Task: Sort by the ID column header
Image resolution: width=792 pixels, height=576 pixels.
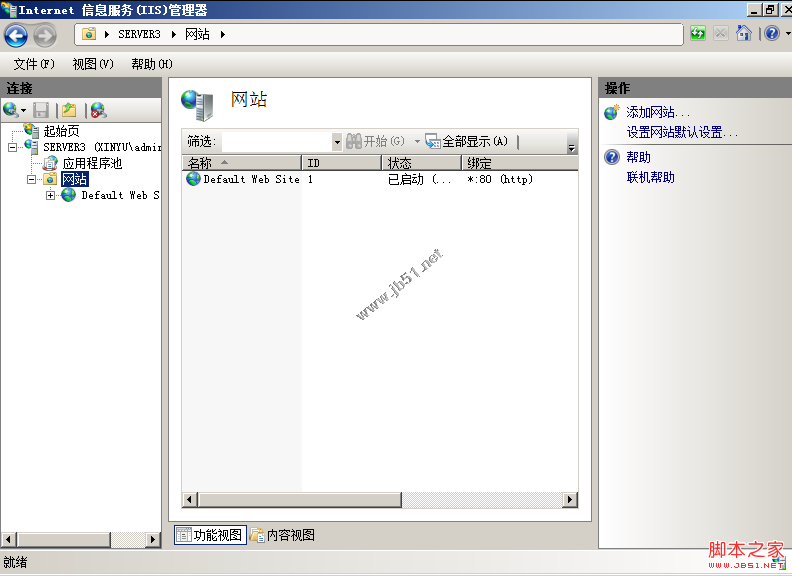Action: point(341,163)
